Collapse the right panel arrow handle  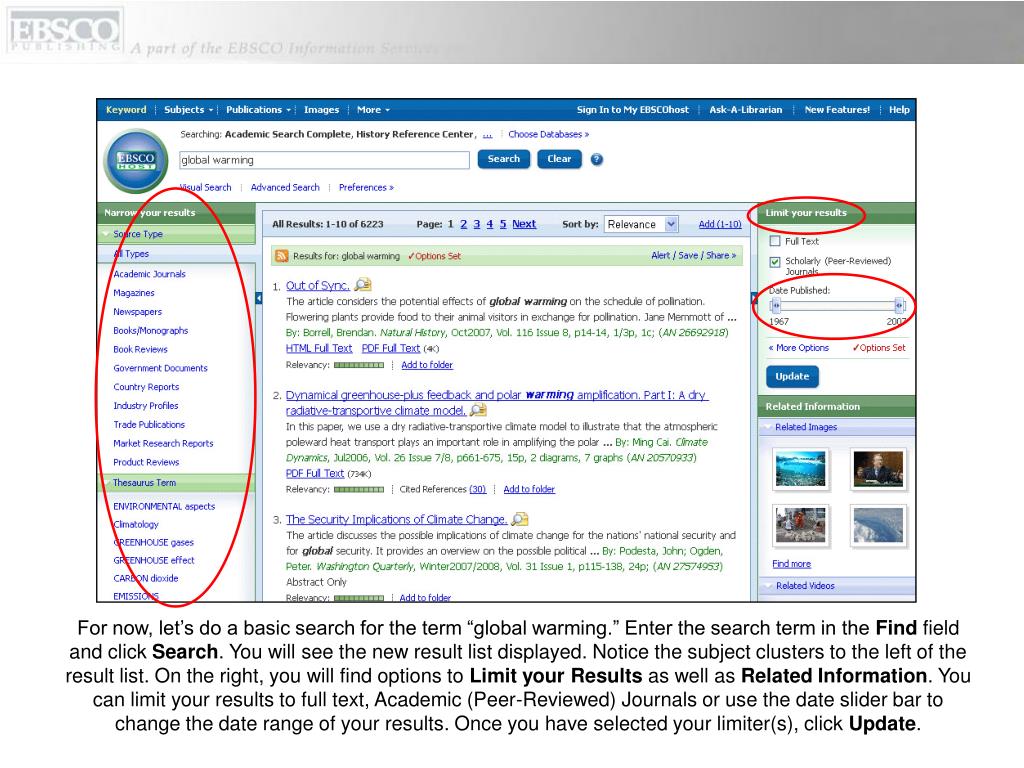pyautogui.click(x=754, y=298)
